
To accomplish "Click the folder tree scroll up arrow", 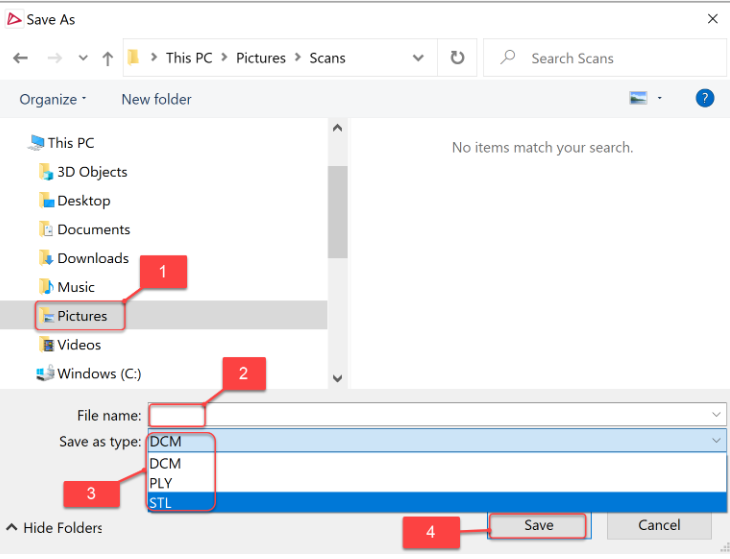I will [x=338, y=128].
